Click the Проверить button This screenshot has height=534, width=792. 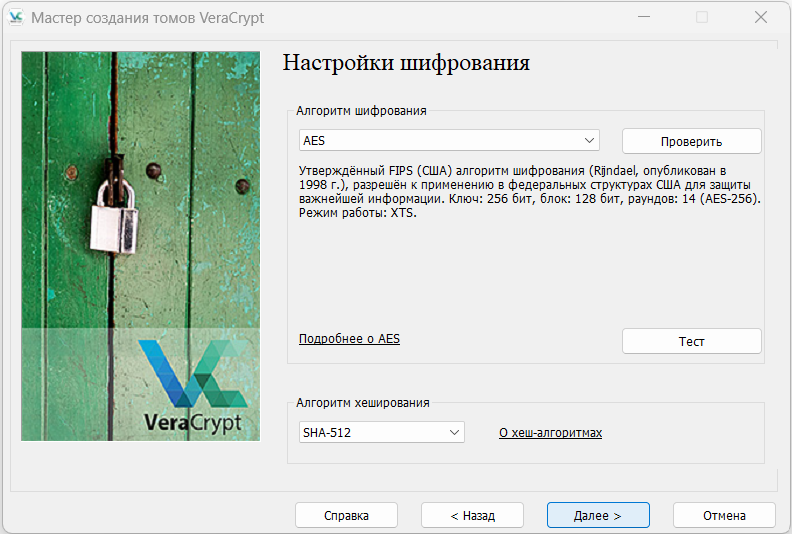[691, 141]
